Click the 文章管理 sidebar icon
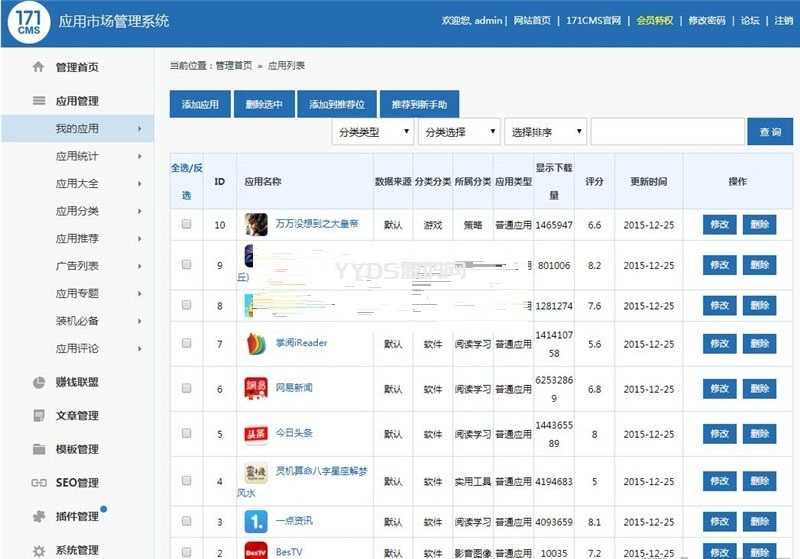The image size is (800, 559). click(x=39, y=416)
